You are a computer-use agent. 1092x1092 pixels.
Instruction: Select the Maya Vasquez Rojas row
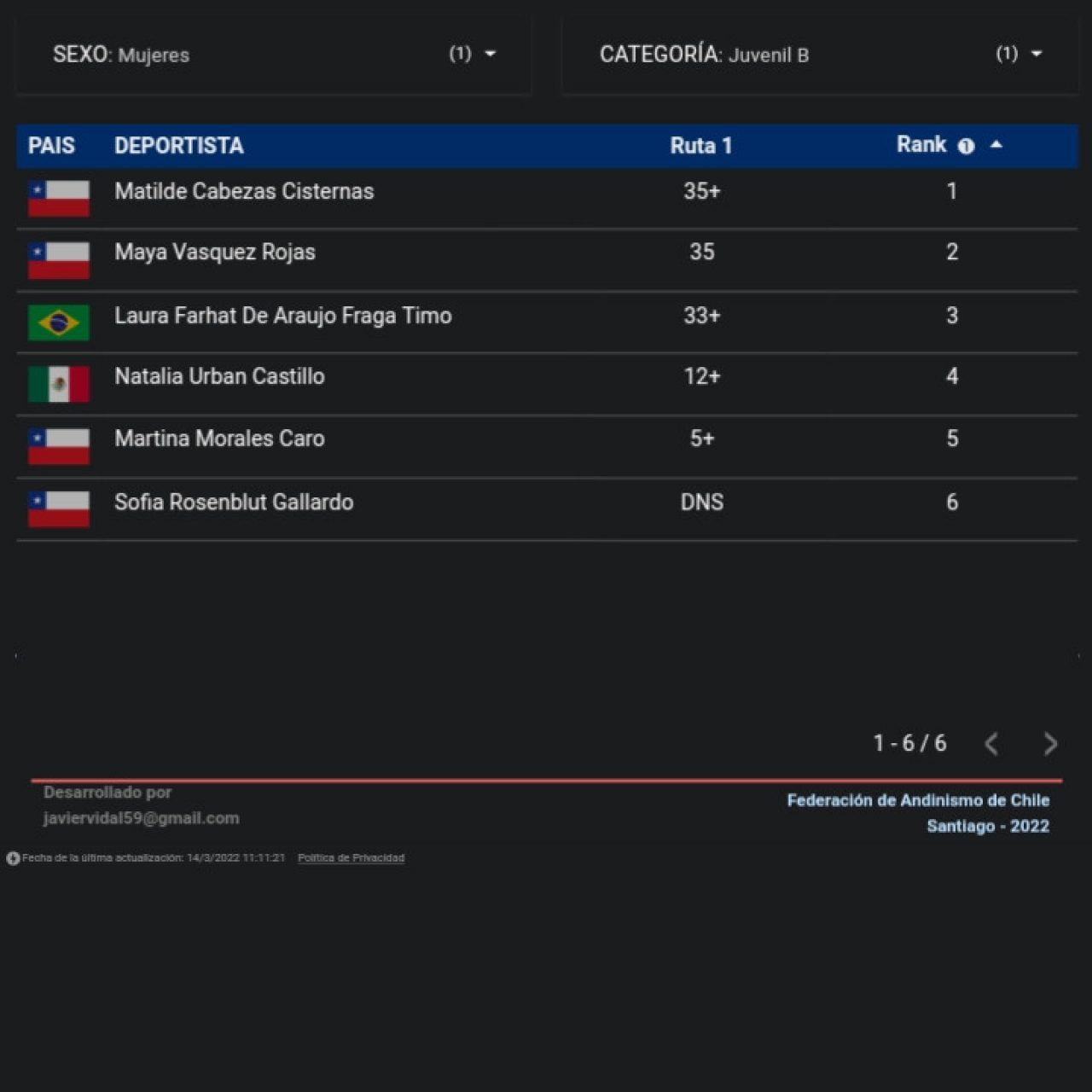(215, 253)
